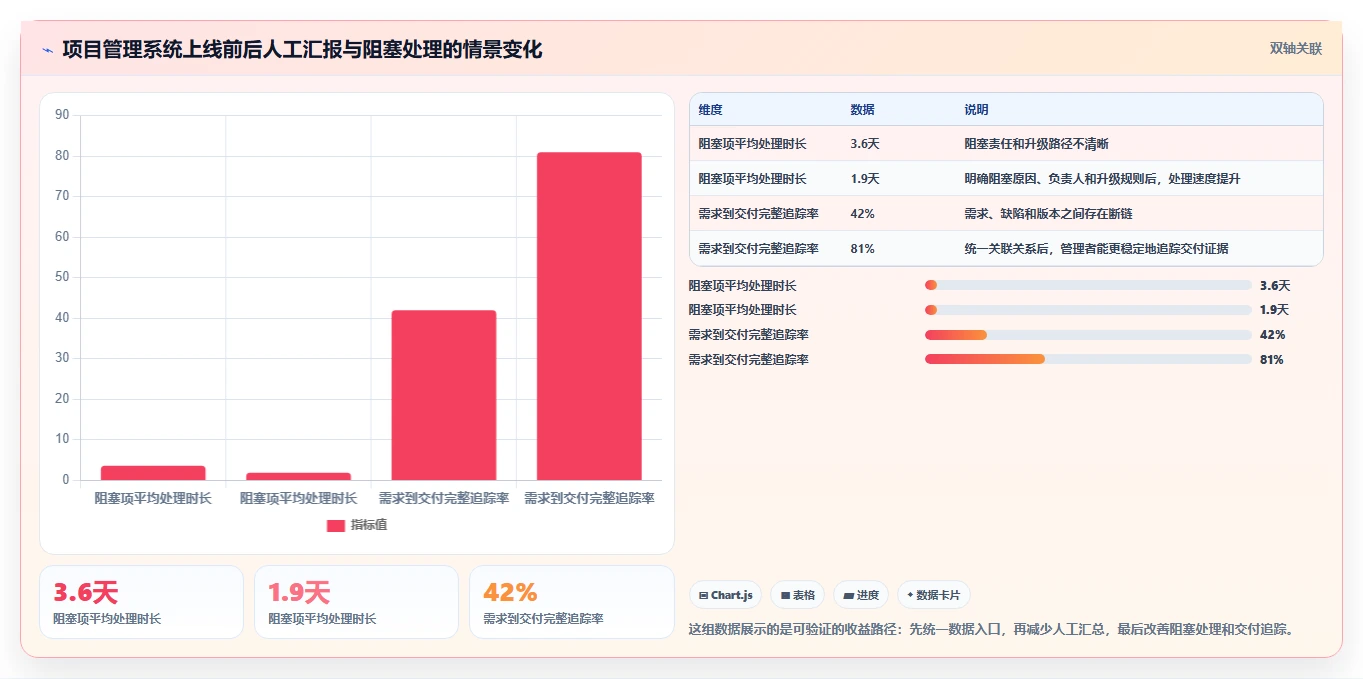Click the row label left of the 81% progress bar
Screen dimensions: 1363x679
click(x=749, y=359)
